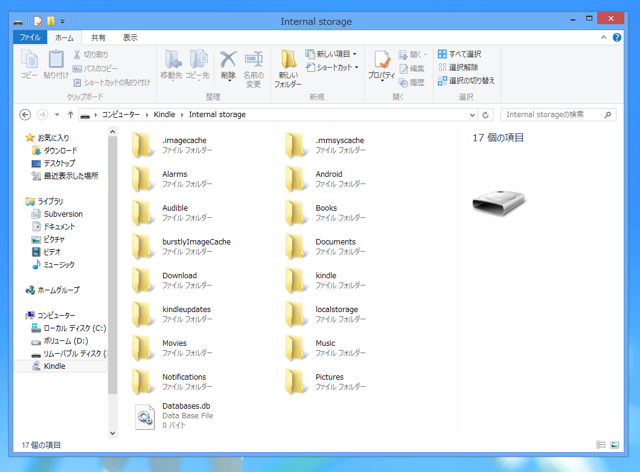The height and width of the screenshot is (472, 640).
Task: Select Recent places (最近表示した場所) in sidebar
Action: click(x=65, y=176)
